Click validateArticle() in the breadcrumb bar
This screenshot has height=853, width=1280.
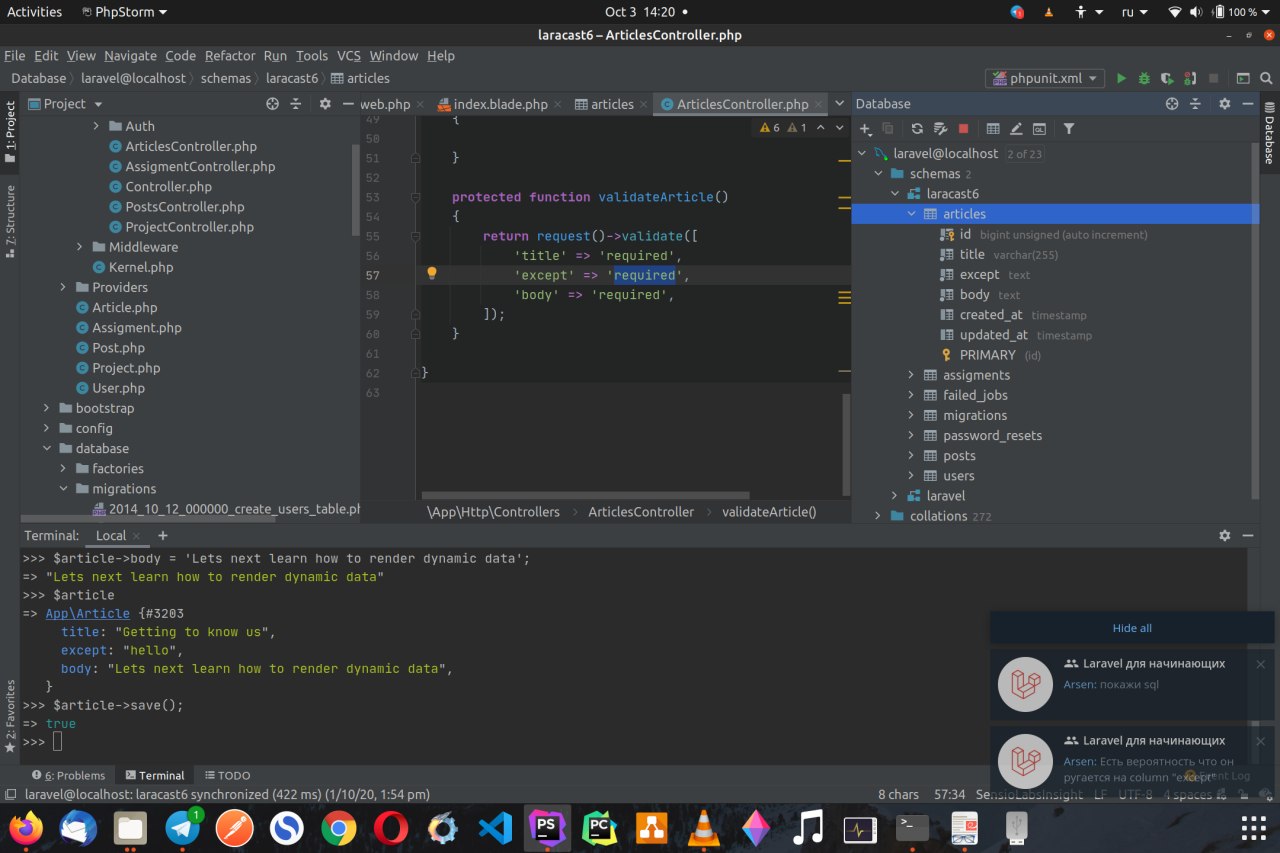pyautogui.click(x=769, y=512)
